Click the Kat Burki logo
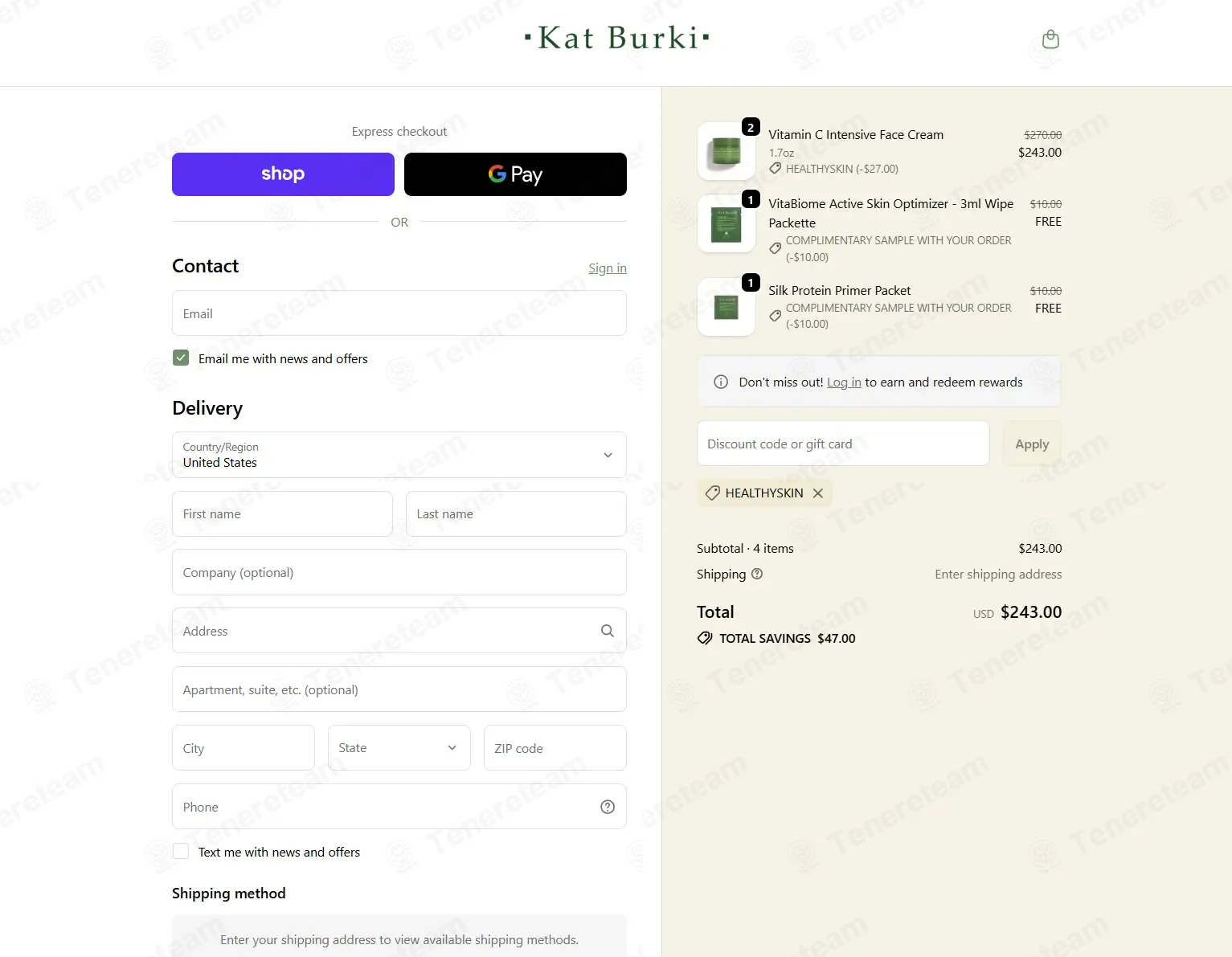 click(x=616, y=38)
